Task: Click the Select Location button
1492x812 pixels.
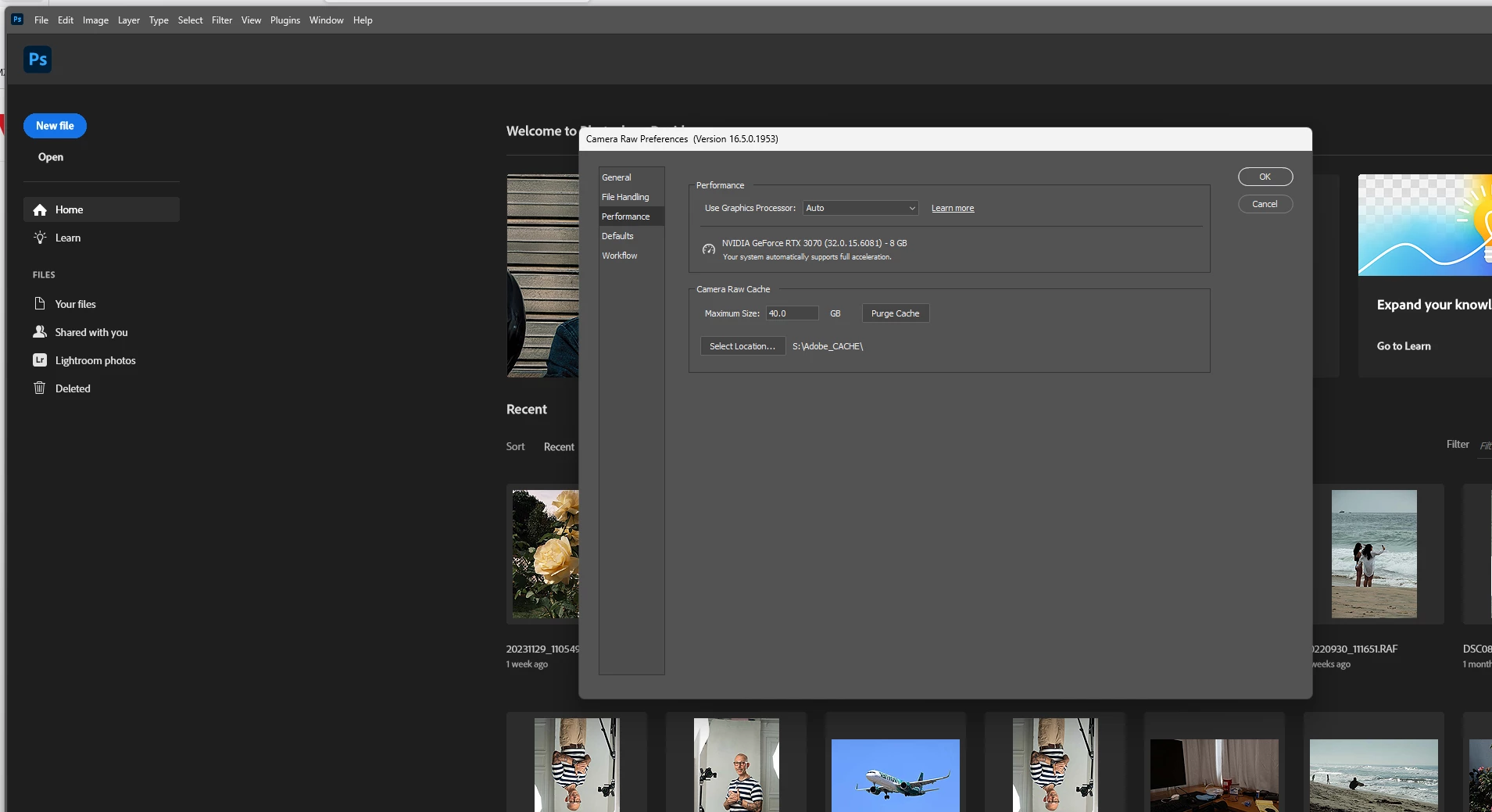Action: (742, 346)
